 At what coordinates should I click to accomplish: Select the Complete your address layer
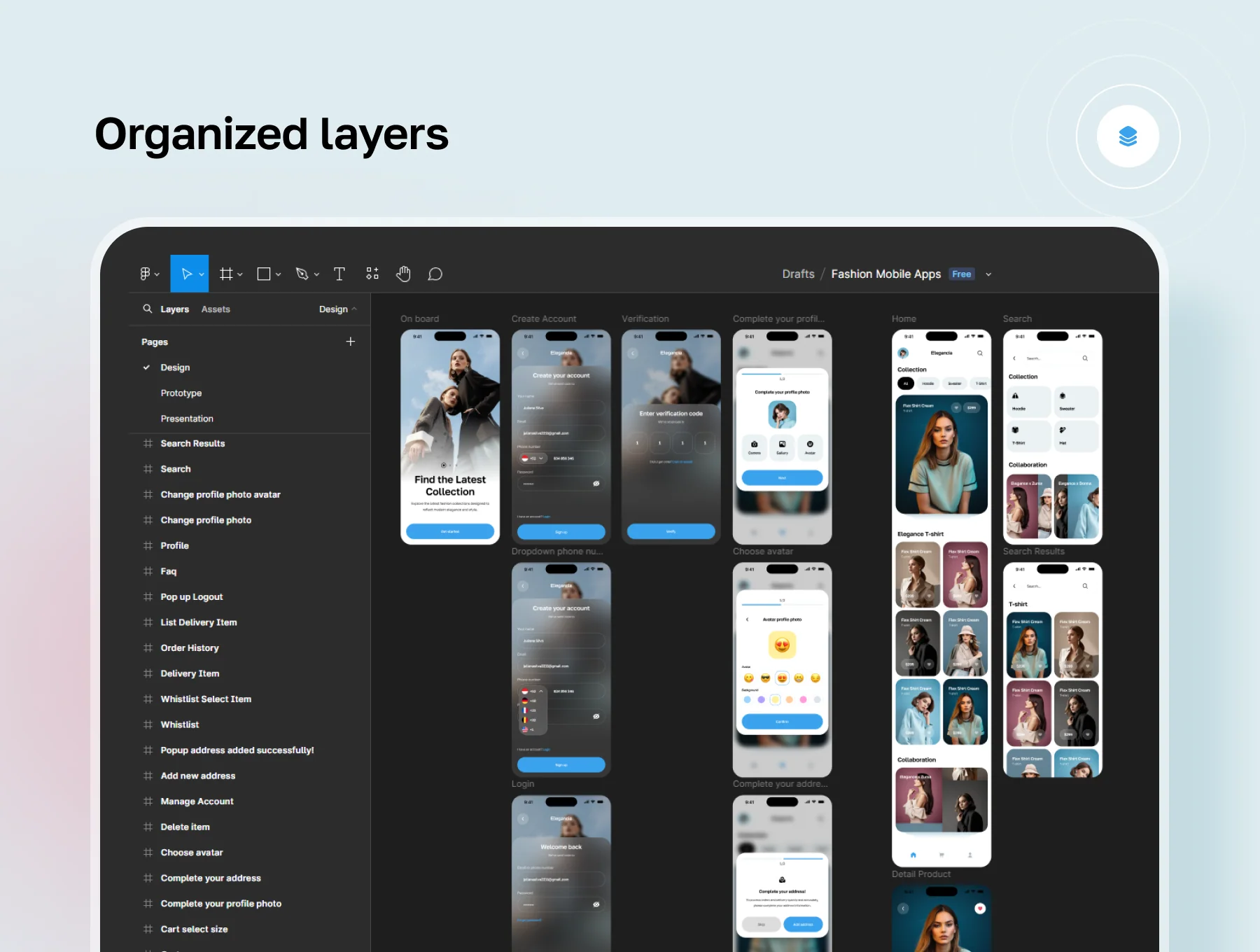point(211,878)
